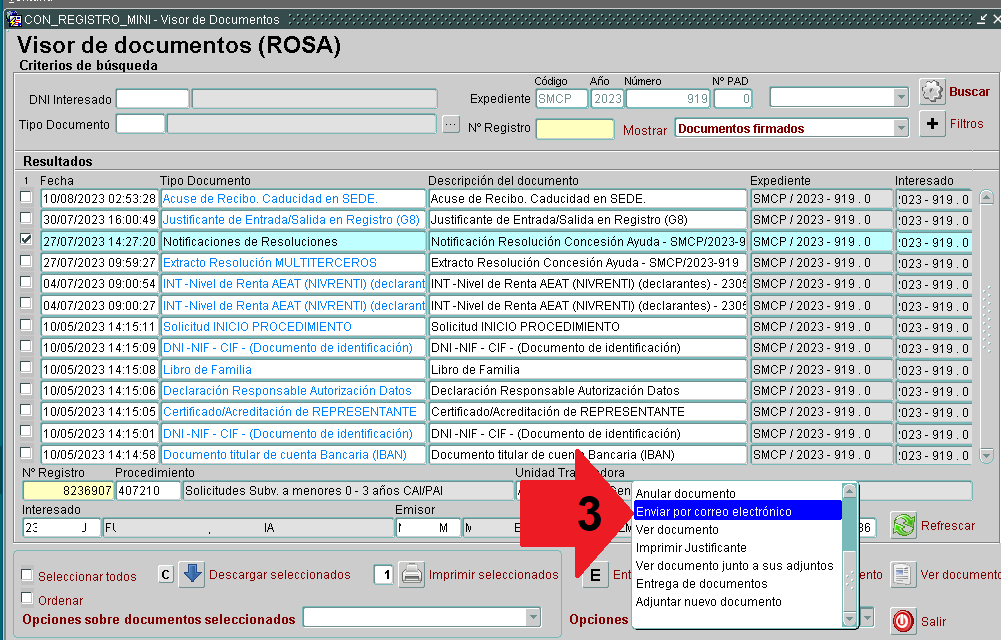
Task: Enable the Seleccionar todos checkbox
Action: click(27, 576)
